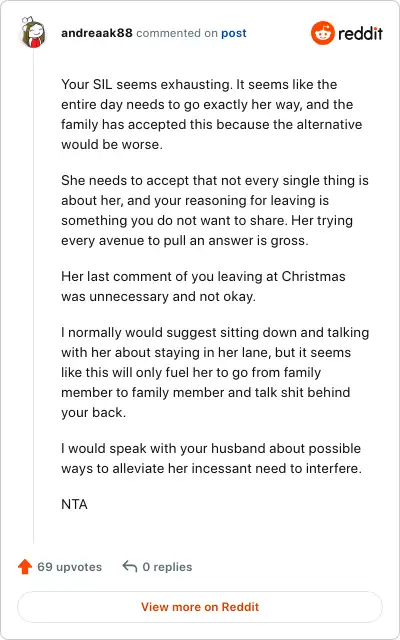Click the line 'was unnecessary and not okay.'
This screenshot has height=640, width=400.
158,296
